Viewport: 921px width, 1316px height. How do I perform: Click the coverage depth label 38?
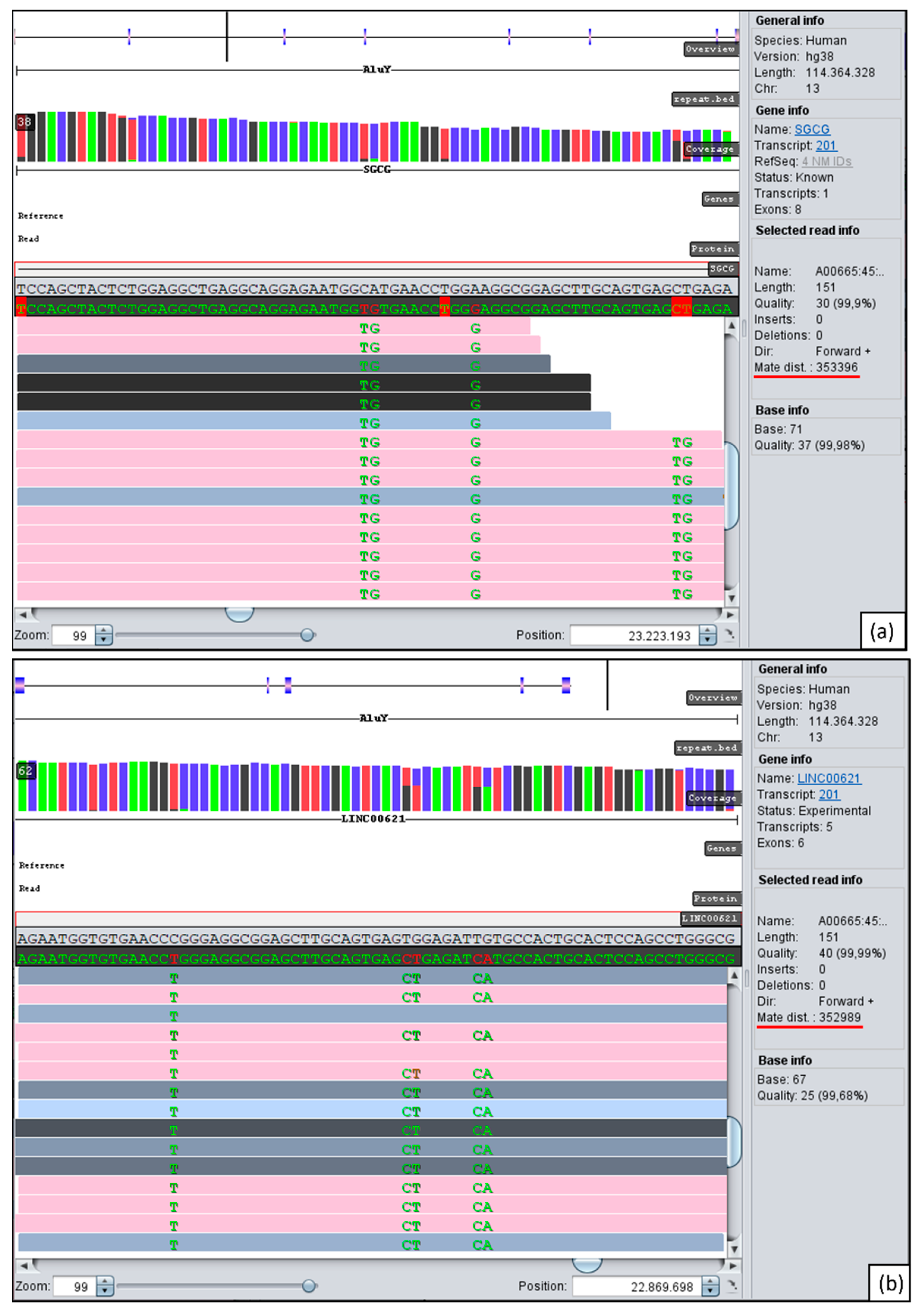coord(25,121)
